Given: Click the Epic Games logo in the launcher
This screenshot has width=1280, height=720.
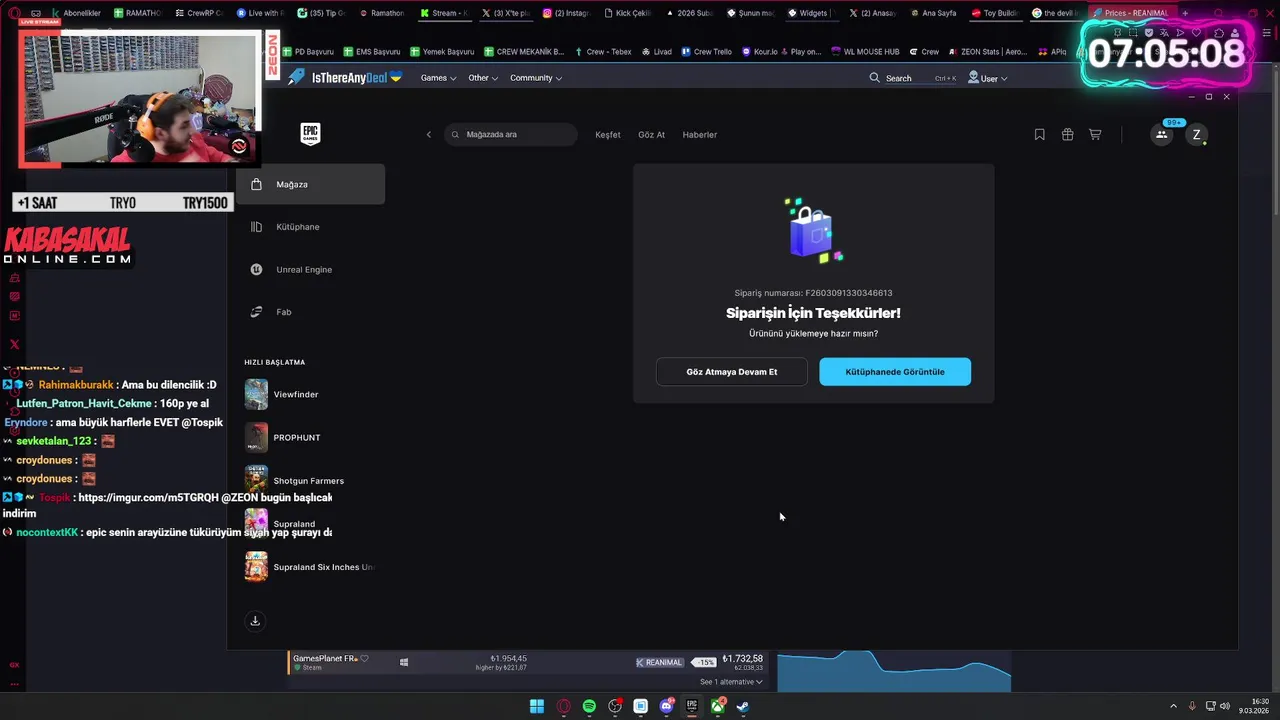Looking at the screenshot, I should coord(310,134).
